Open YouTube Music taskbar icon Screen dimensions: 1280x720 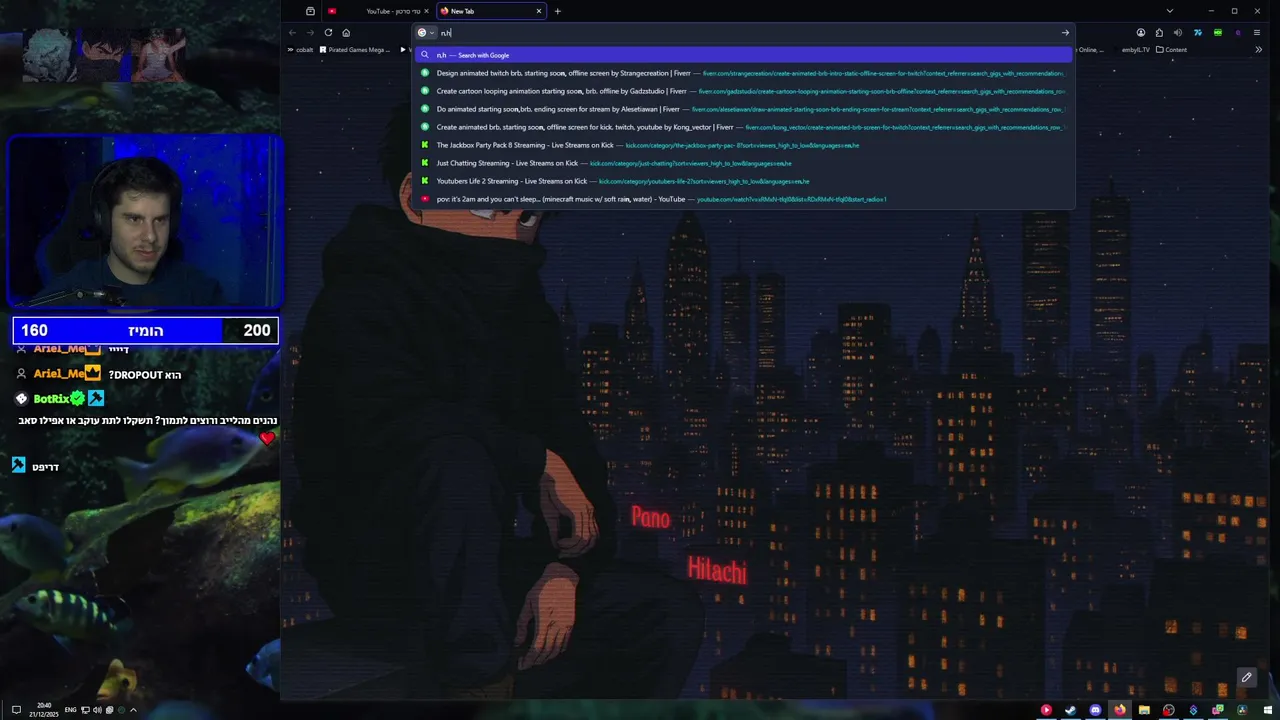1046,710
